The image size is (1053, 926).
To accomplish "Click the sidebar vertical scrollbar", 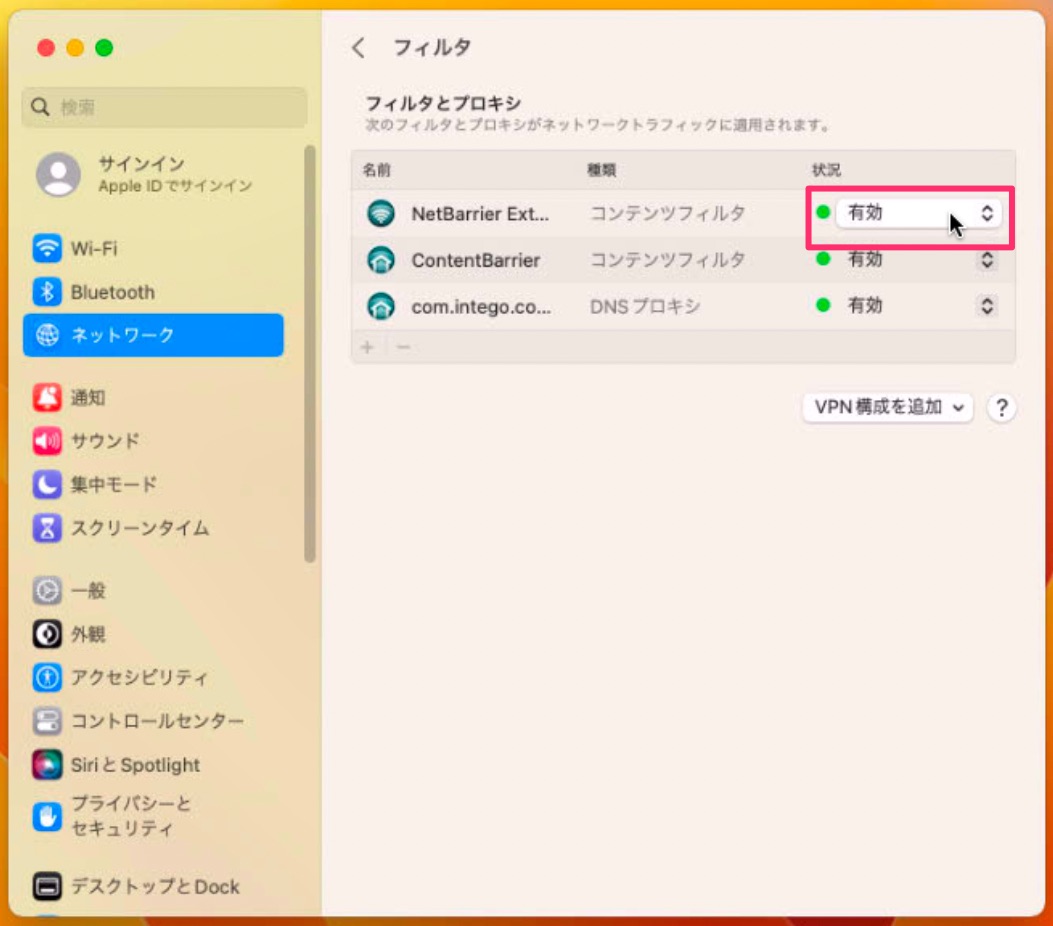I will tap(310, 353).
